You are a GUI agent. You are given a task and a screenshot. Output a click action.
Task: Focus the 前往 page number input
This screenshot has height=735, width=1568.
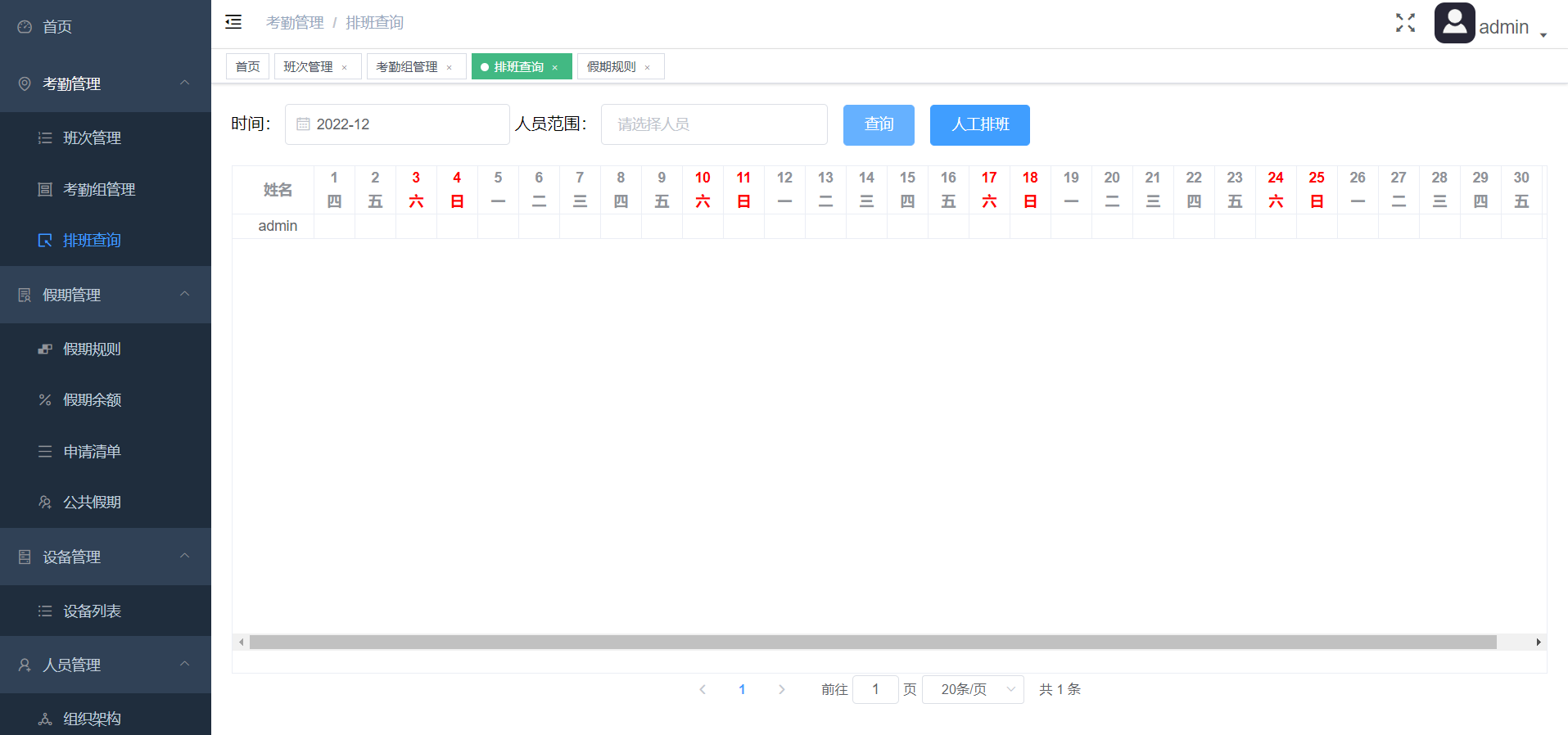point(875,689)
